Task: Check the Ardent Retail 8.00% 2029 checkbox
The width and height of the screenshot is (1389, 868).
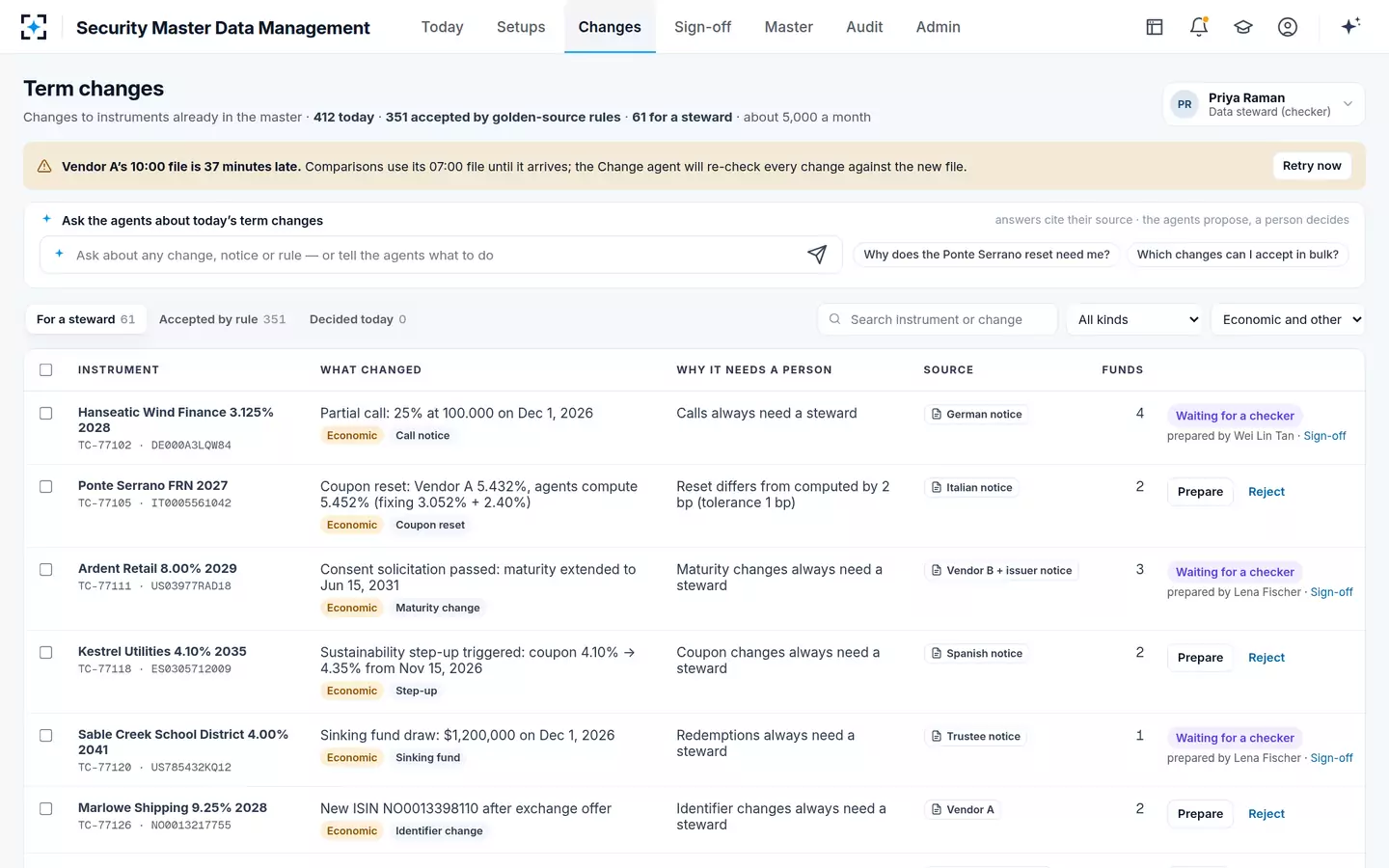Action: pyautogui.click(x=45, y=569)
